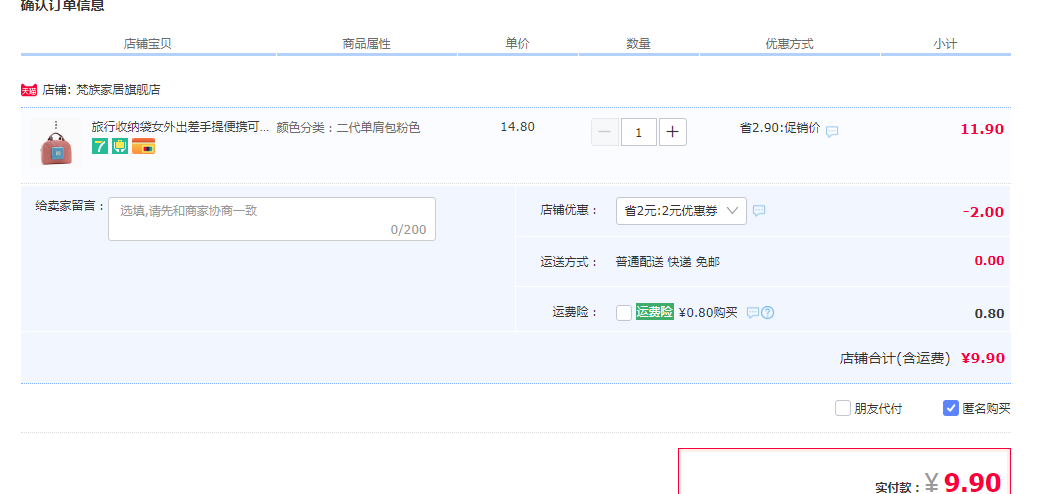Click the minus quantity button
Viewport: 1038px width, 494px height.
604,132
